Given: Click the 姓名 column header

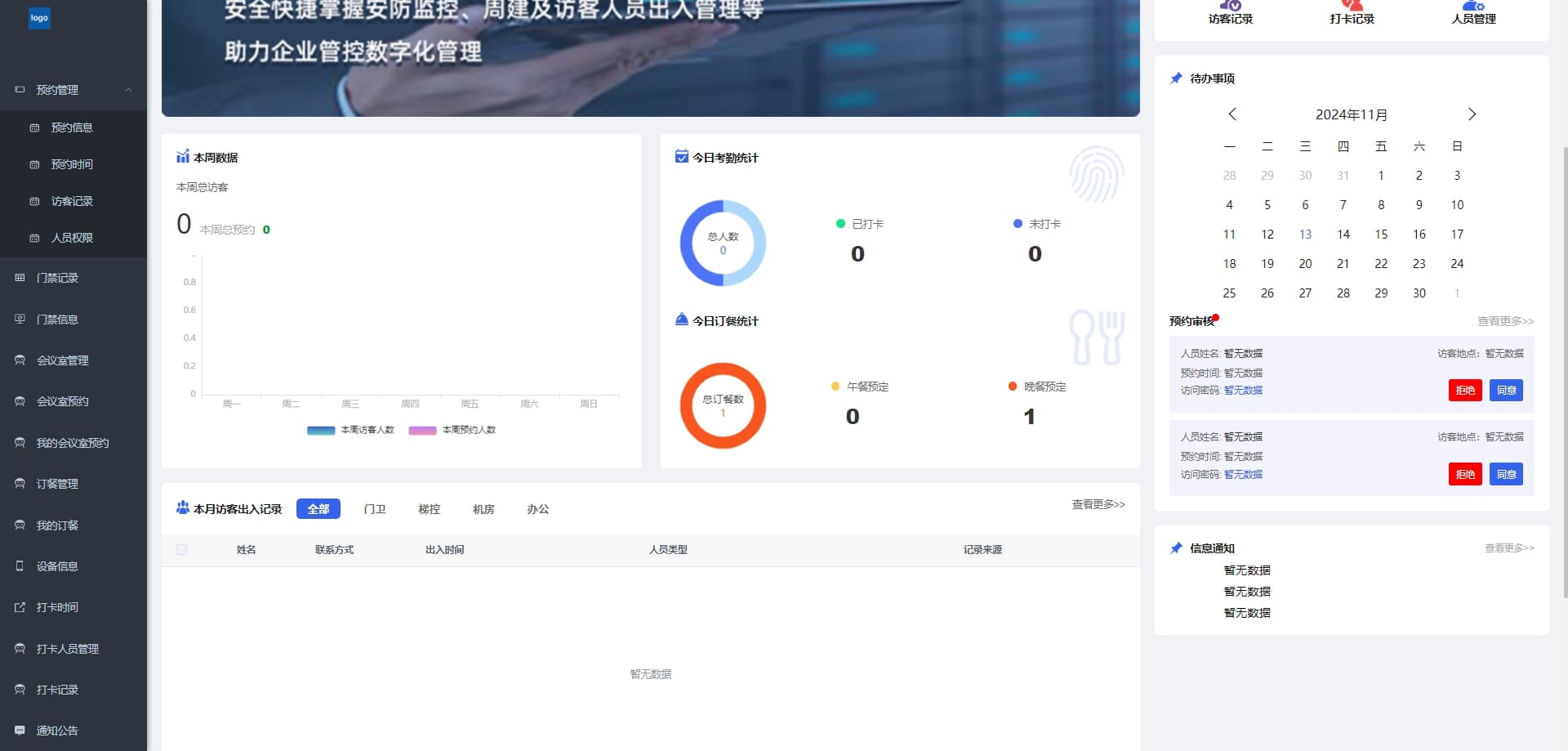Looking at the screenshot, I should [x=246, y=550].
